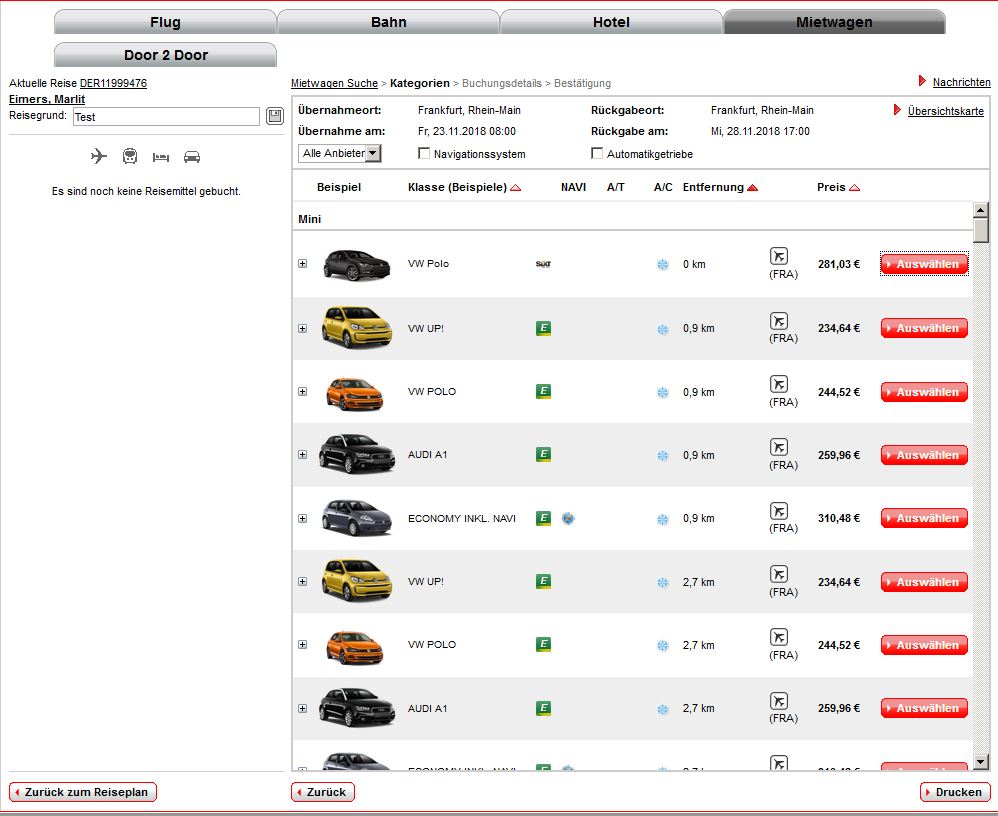
Task: Select the Mietwagen tab
Action: coord(834,22)
